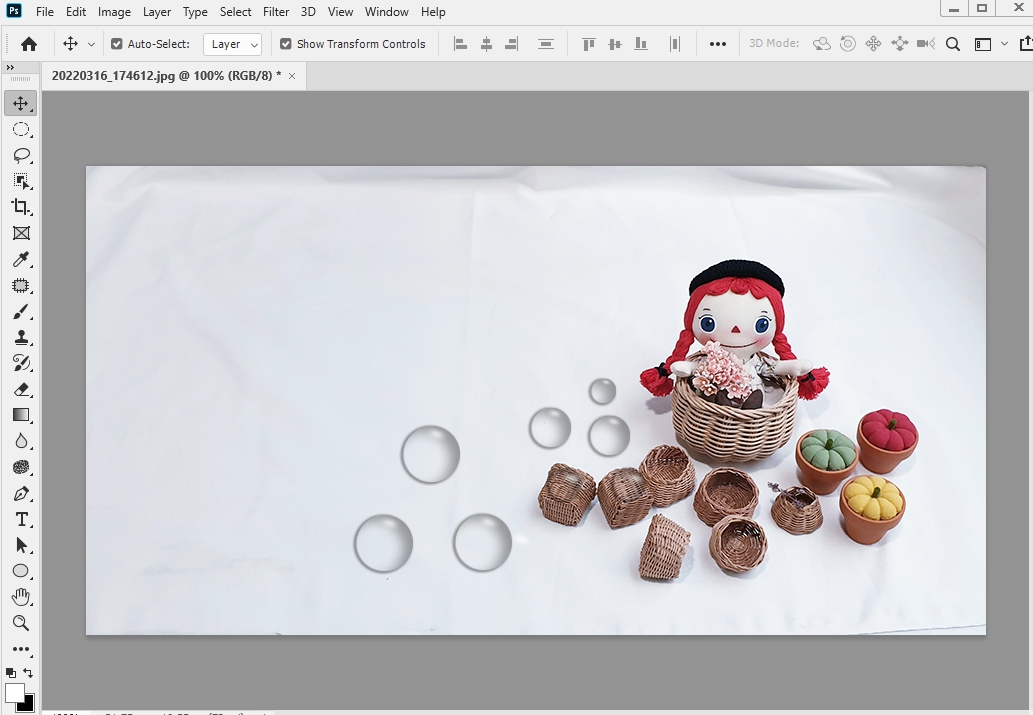The image size is (1033, 715).
Task: Select the Brush tool
Action: click(20, 311)
